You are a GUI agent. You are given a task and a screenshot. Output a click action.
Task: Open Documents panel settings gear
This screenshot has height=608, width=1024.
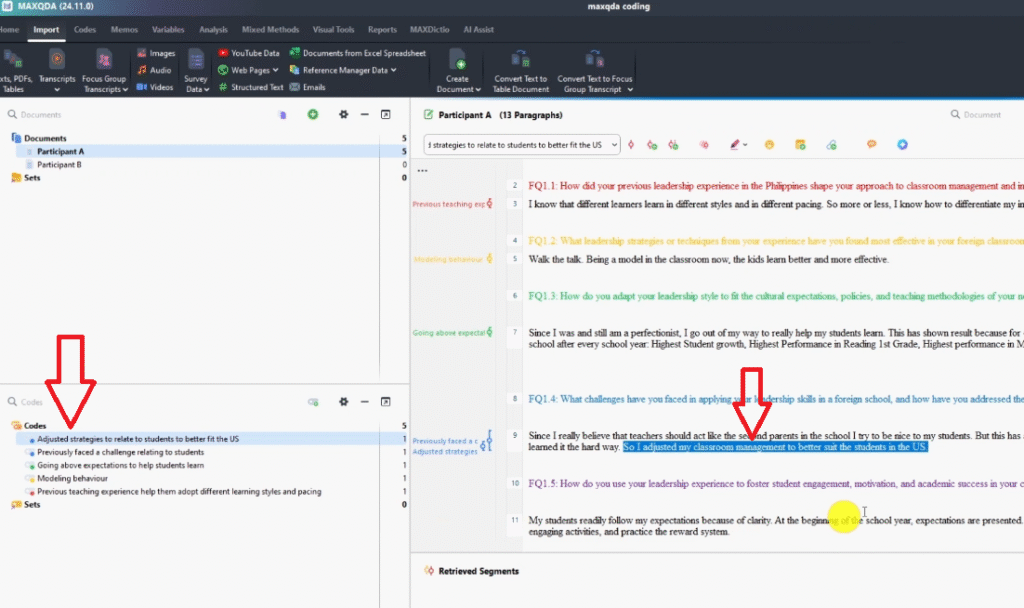tap(343, 115)
